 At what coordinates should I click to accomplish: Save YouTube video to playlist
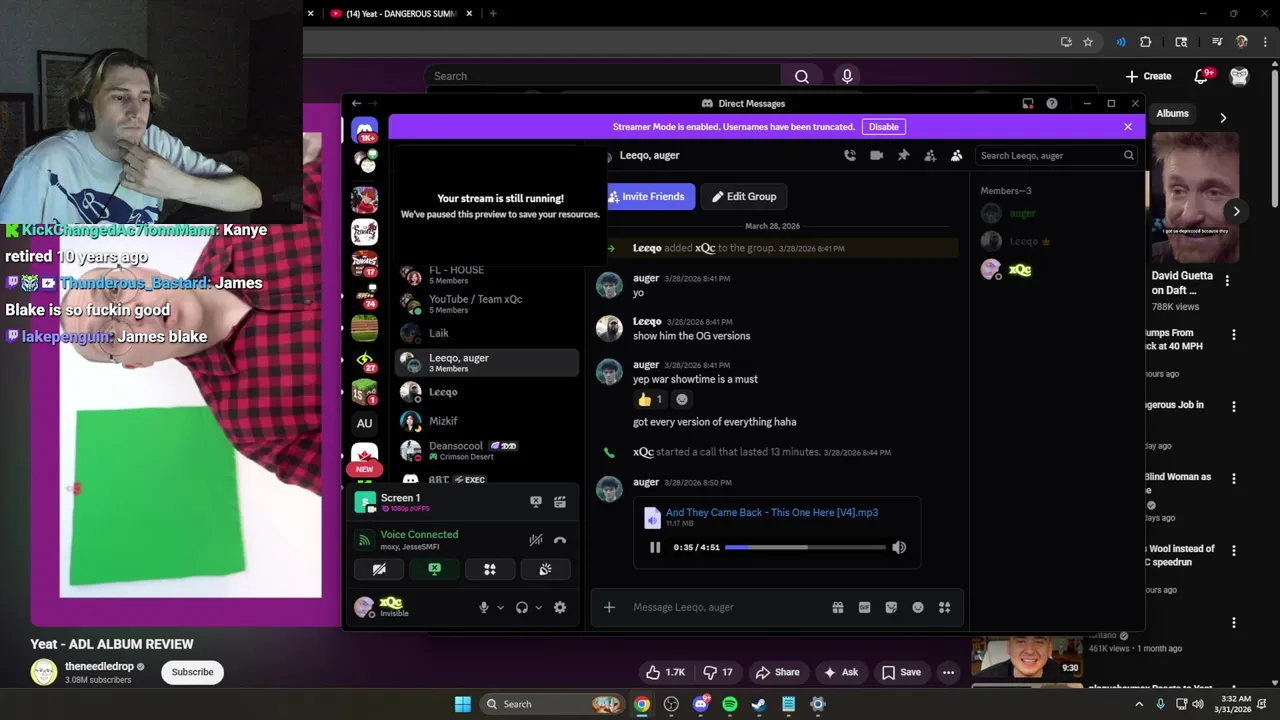(x=901, y=672)
